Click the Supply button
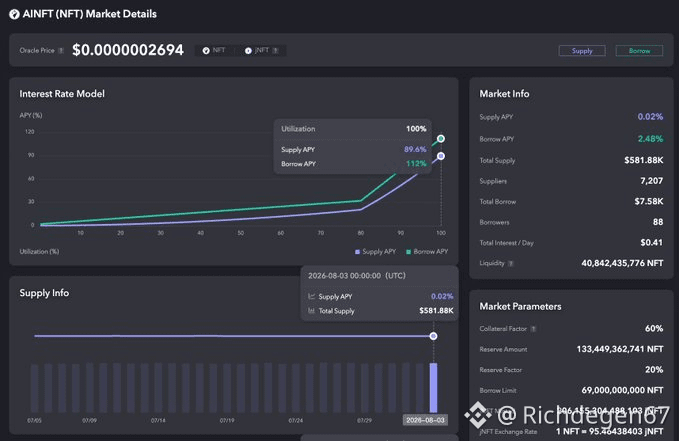 [x=582, y=51]
